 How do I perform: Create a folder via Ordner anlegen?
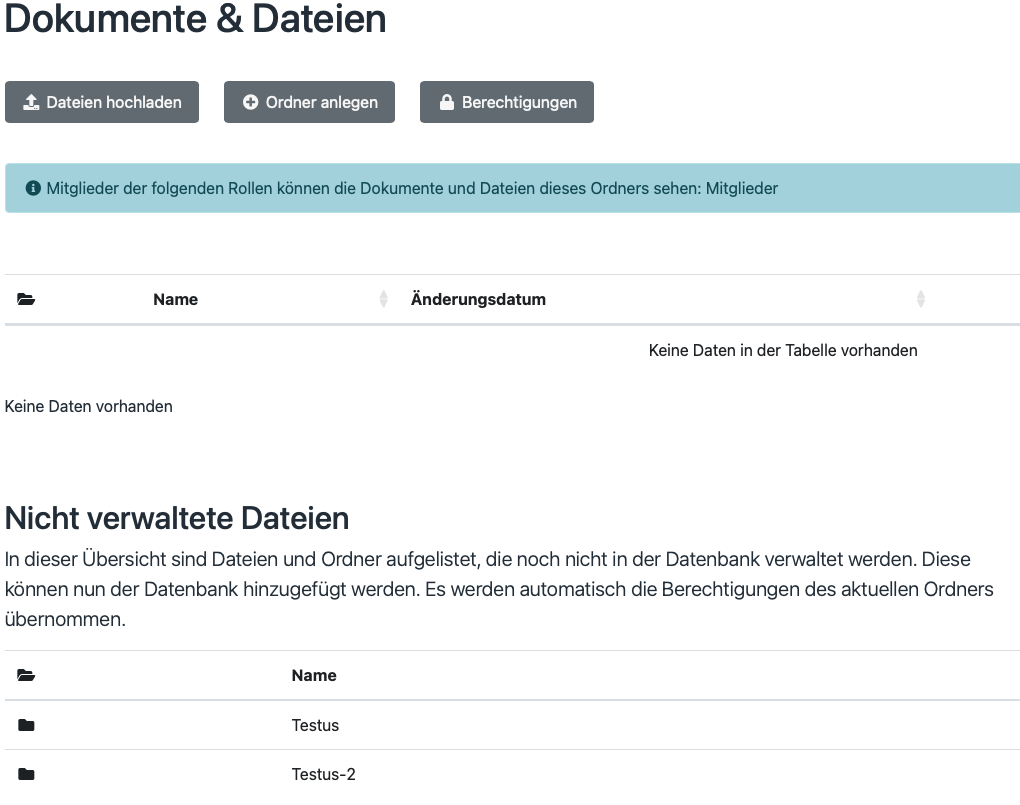309,101
